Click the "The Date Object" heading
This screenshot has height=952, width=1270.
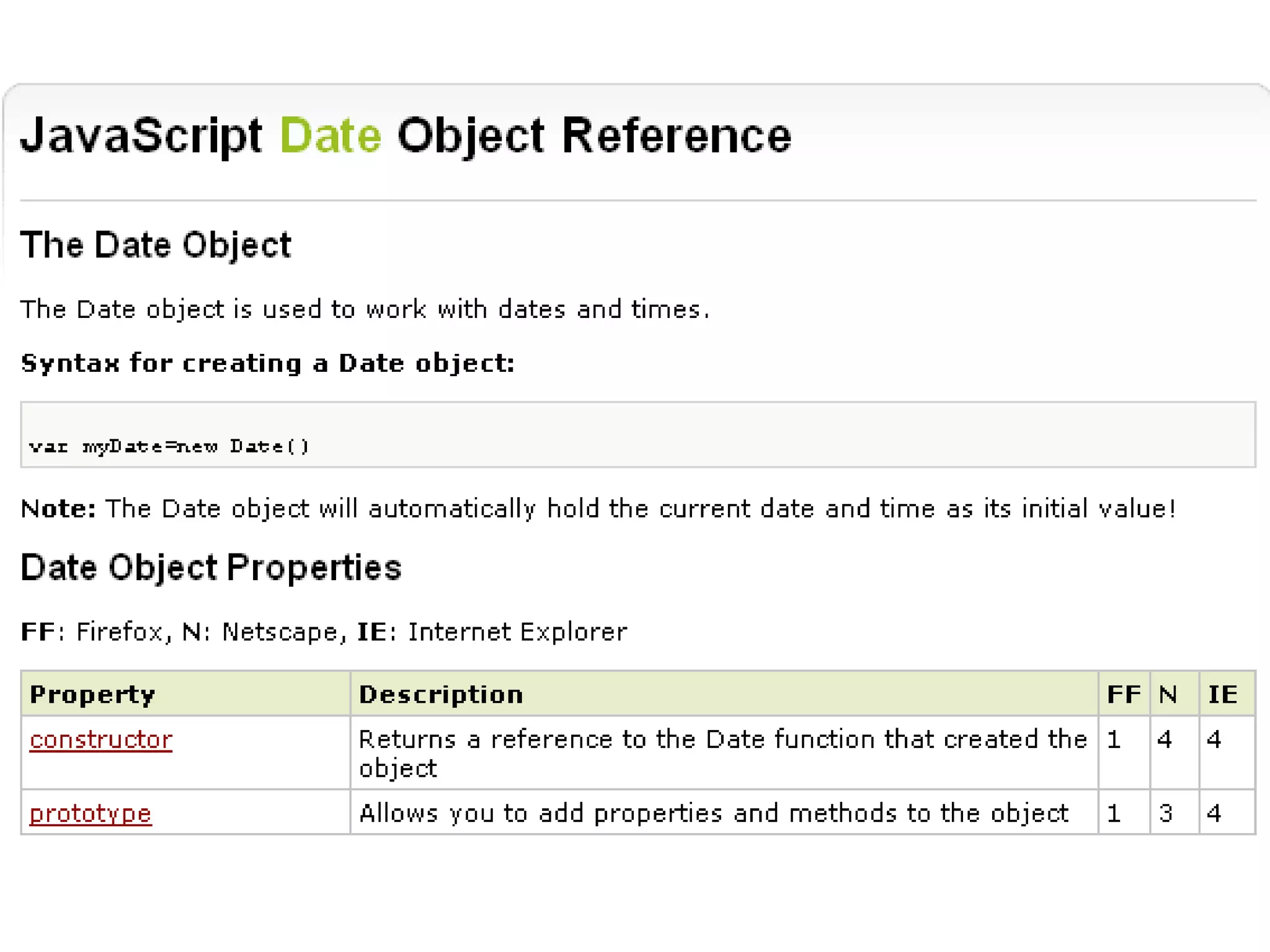click(x=156, y=245)
